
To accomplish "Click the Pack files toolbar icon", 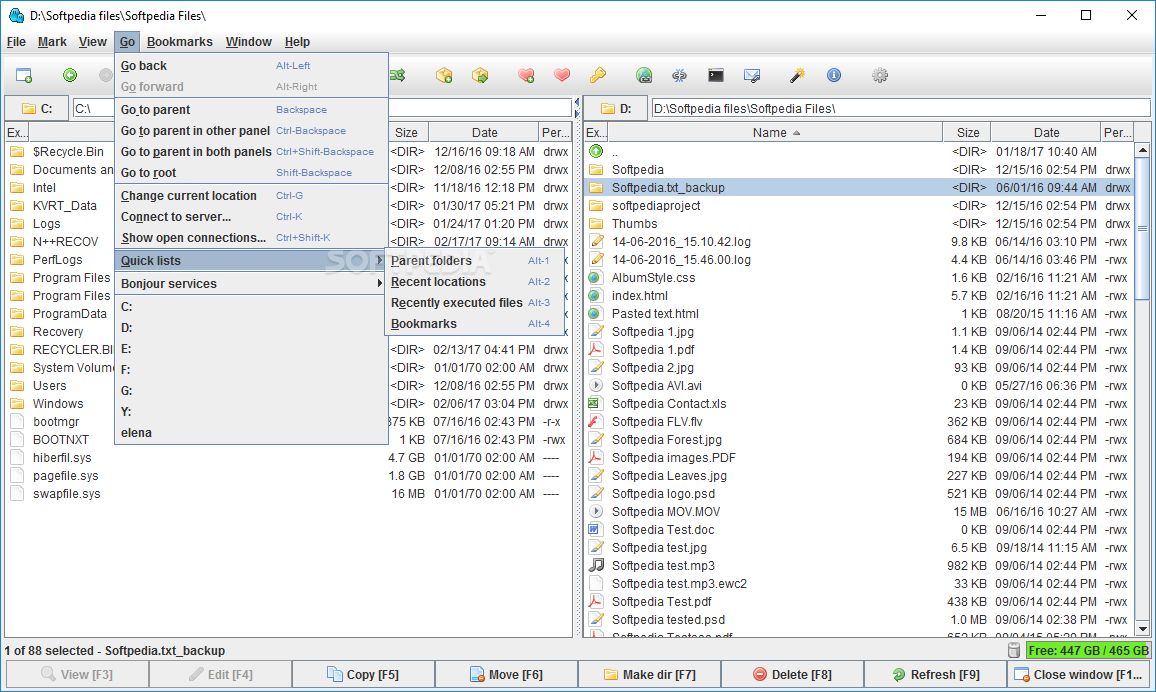I will 444,75.
